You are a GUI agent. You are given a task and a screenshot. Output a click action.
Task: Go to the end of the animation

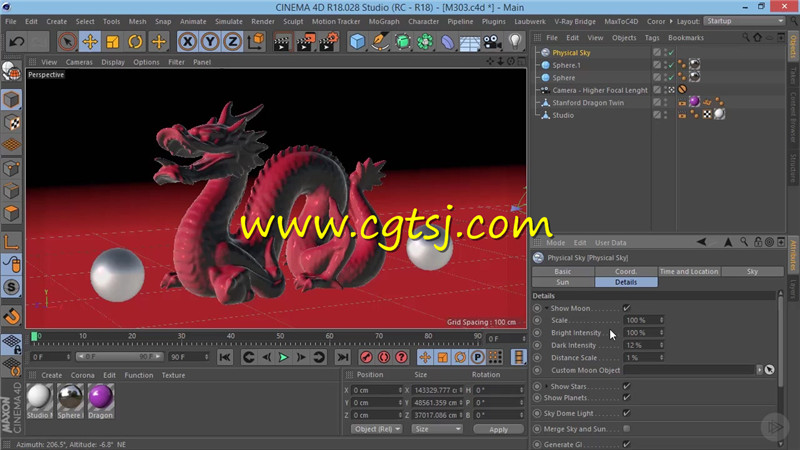(x=343, y=358)
